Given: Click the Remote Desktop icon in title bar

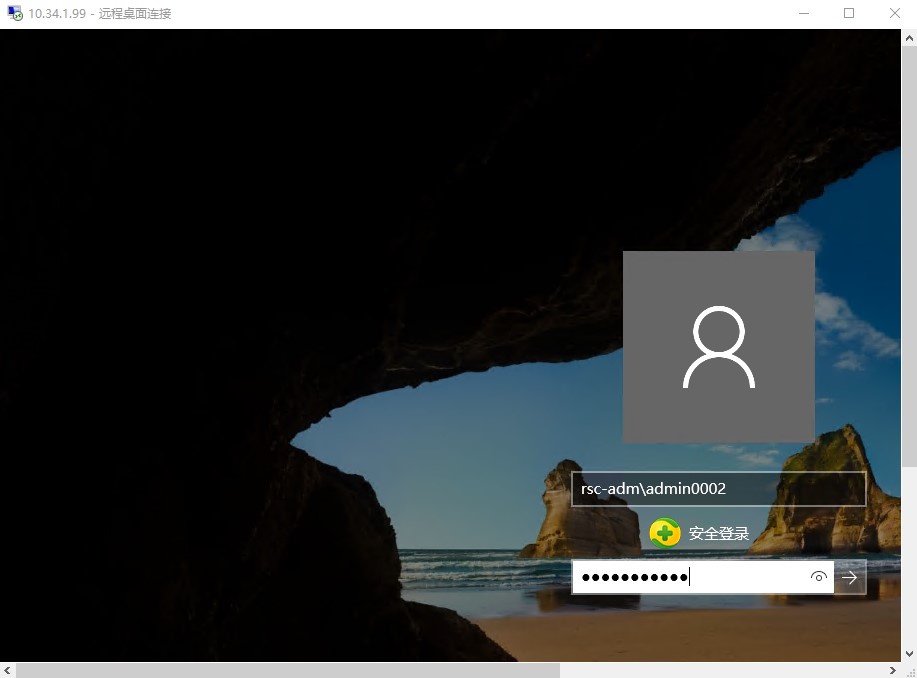Looking at the screenshot, I should [15, 14].
